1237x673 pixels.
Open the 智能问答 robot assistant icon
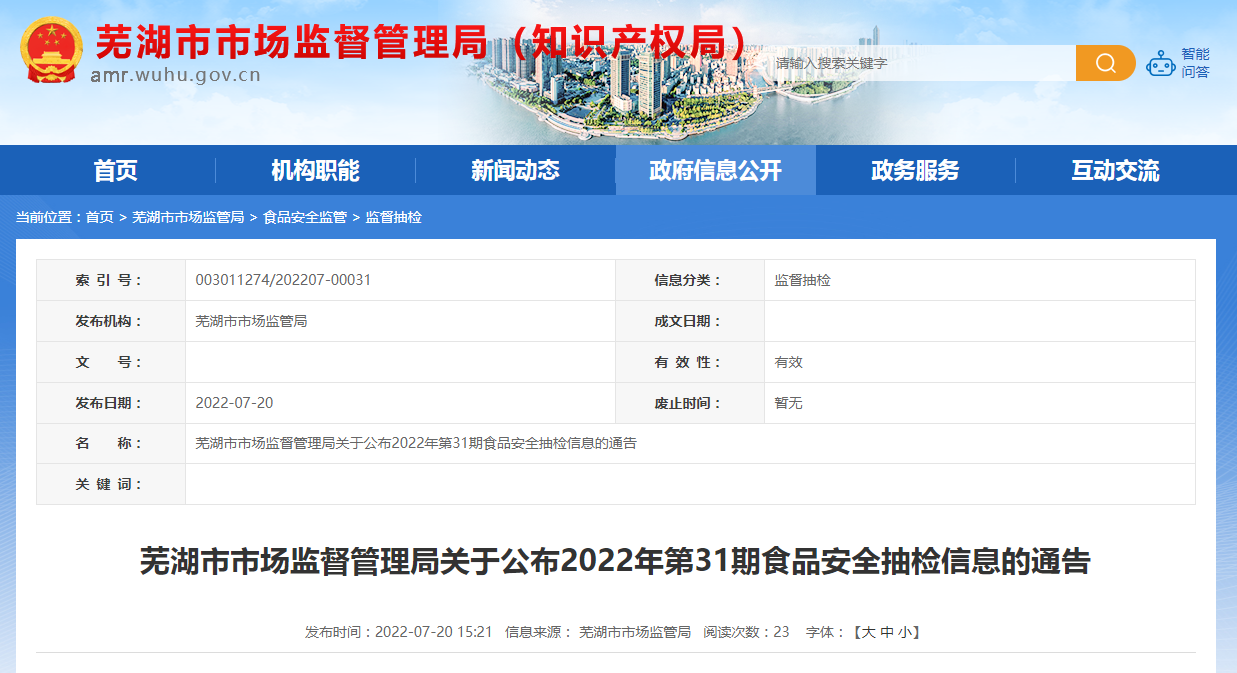(1160, 64)
